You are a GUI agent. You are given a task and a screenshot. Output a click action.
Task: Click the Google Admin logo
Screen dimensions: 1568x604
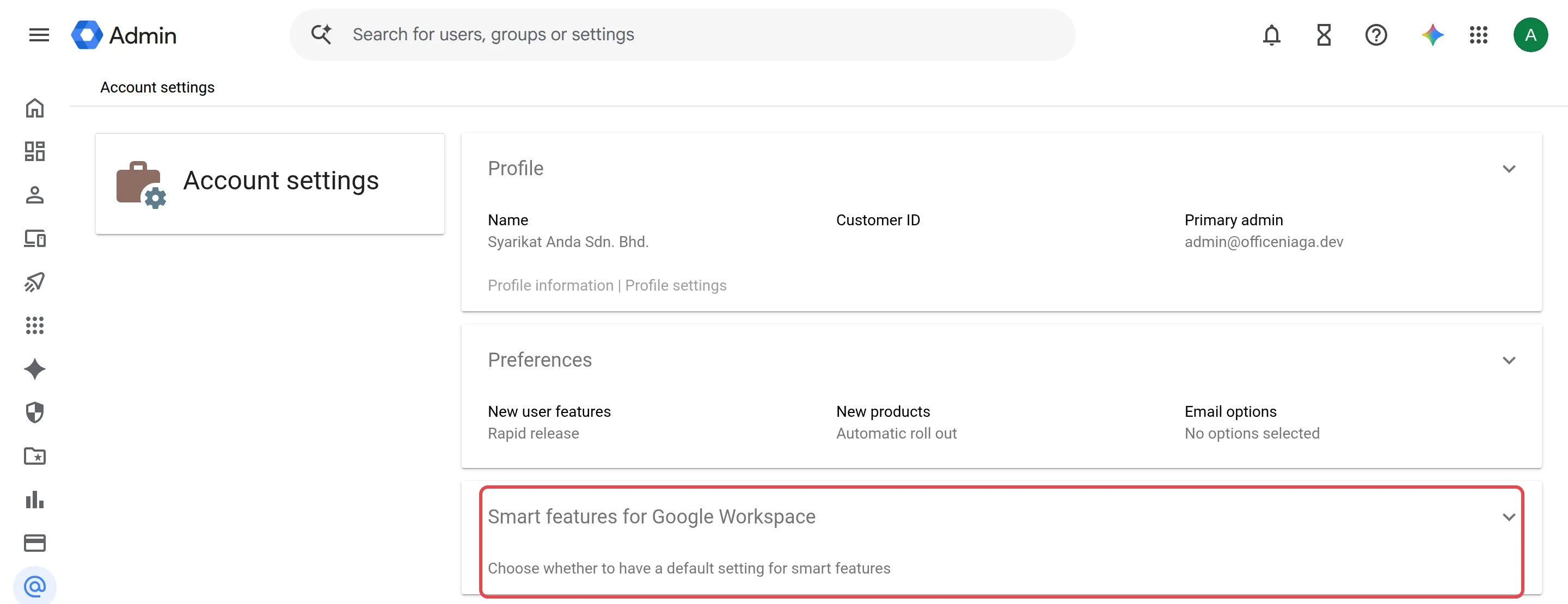click(124, 35)
